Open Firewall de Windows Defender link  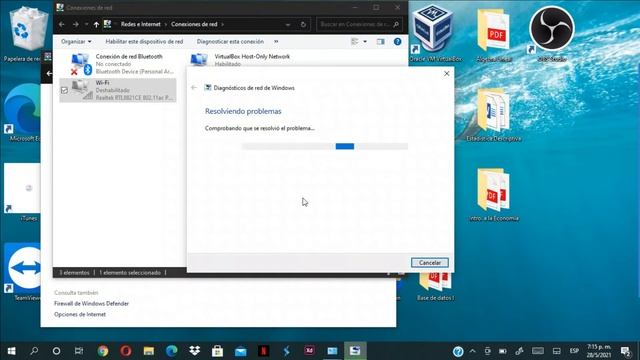pyautogui.click(x=91, y=304)
